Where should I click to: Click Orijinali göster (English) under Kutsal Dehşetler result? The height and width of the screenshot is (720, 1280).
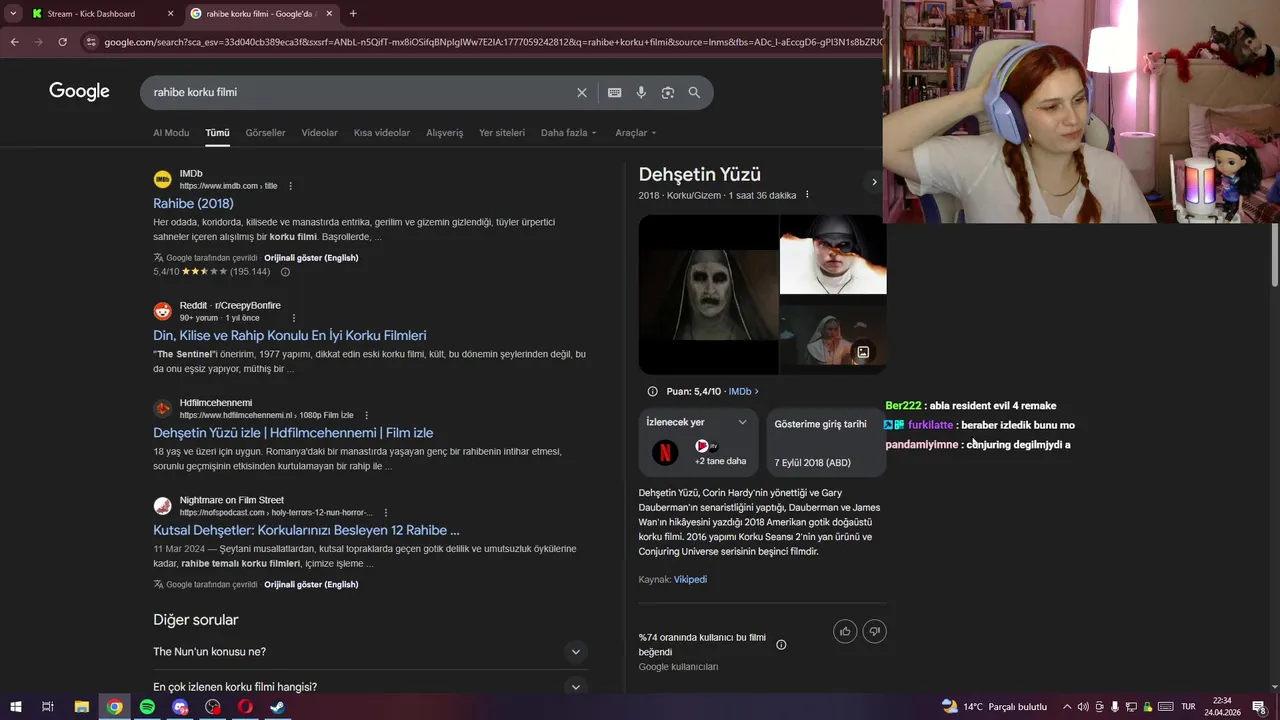[x=311, y=585]
